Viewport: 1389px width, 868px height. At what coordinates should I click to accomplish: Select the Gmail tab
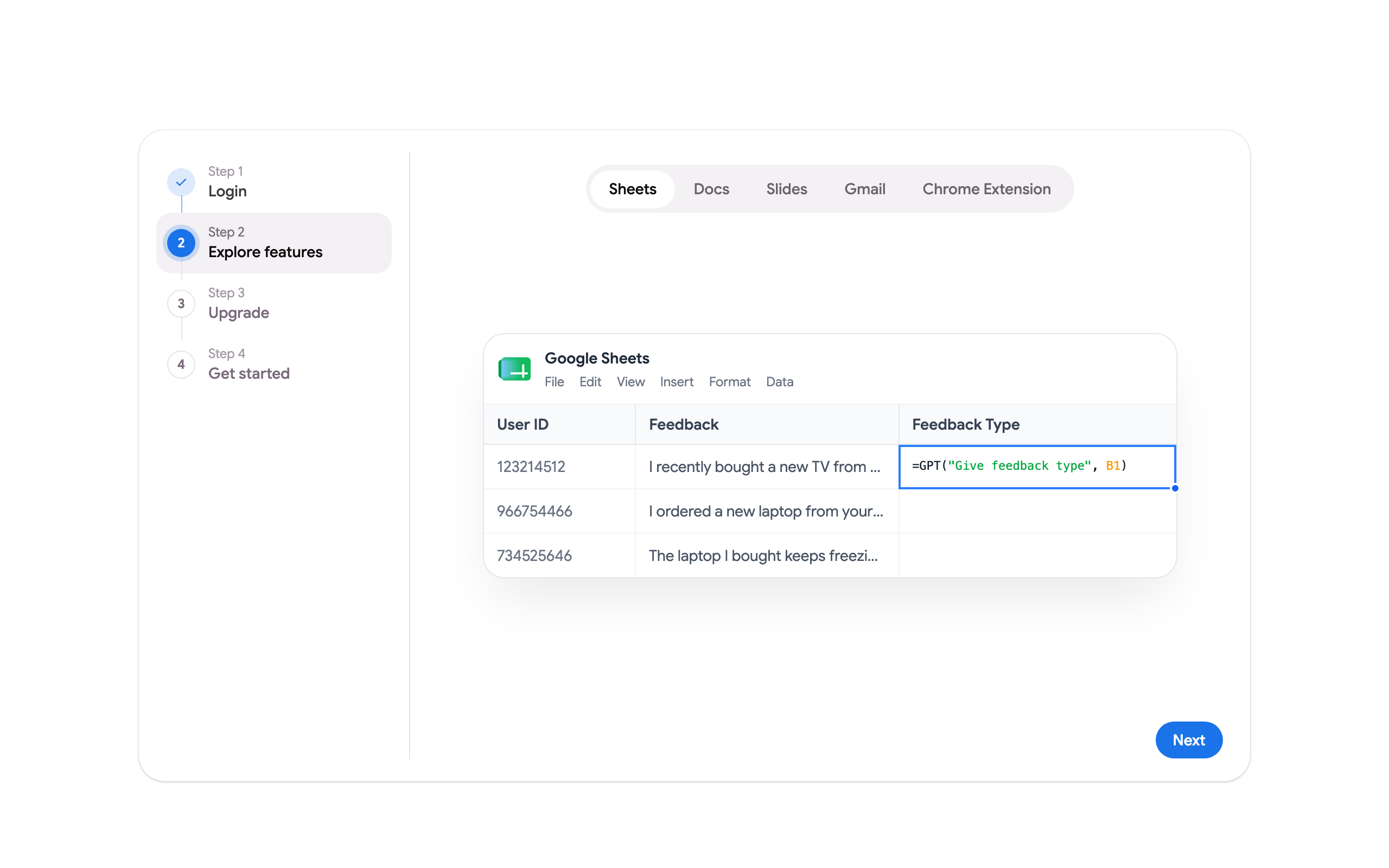(x=864, y=189)
